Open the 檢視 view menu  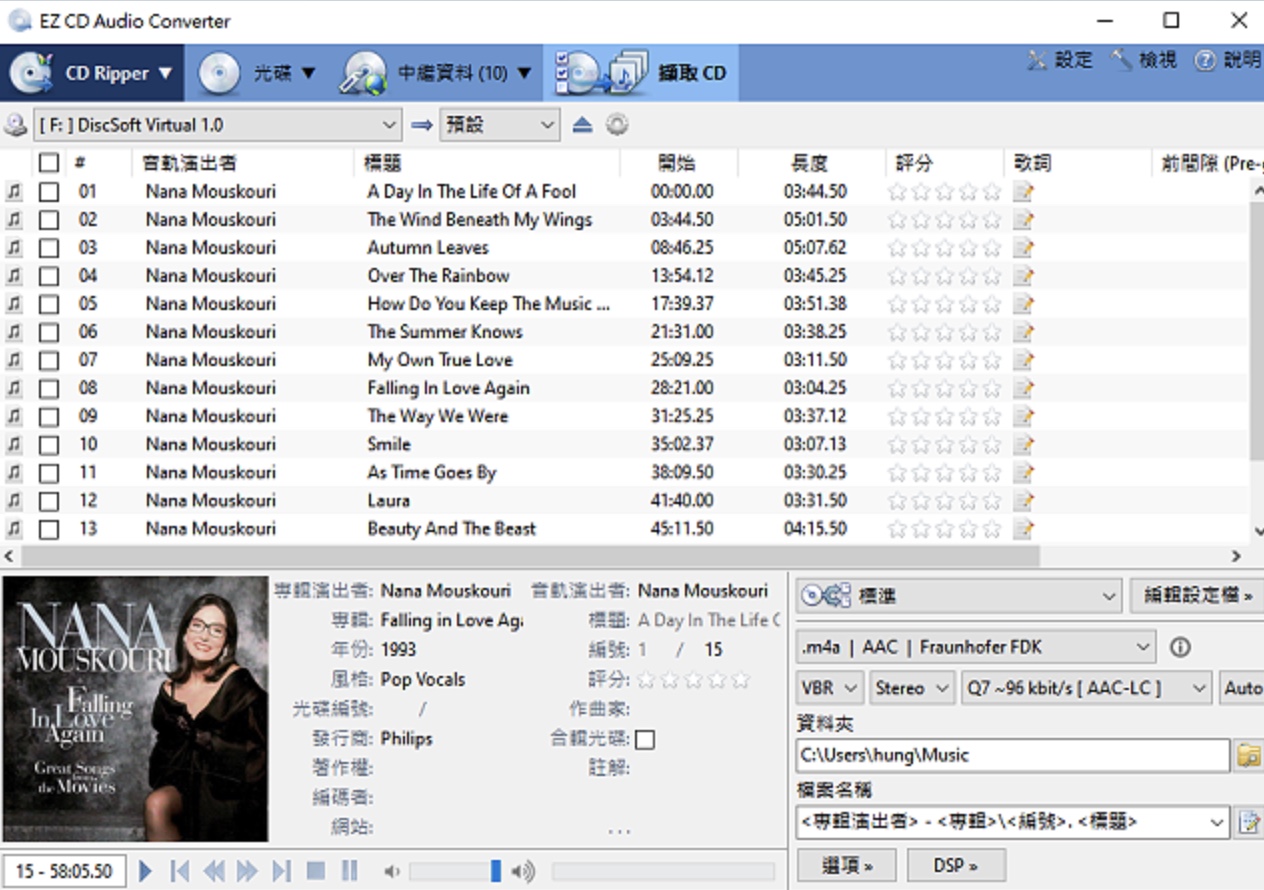click(1145, 60)
